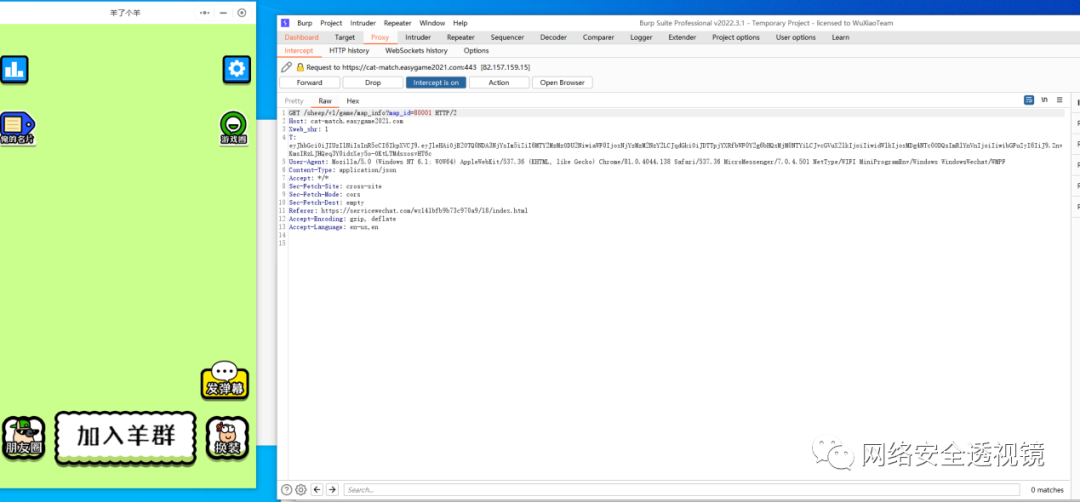
Task: Switch to the Repeater tool tab
Action: (461, 37)
